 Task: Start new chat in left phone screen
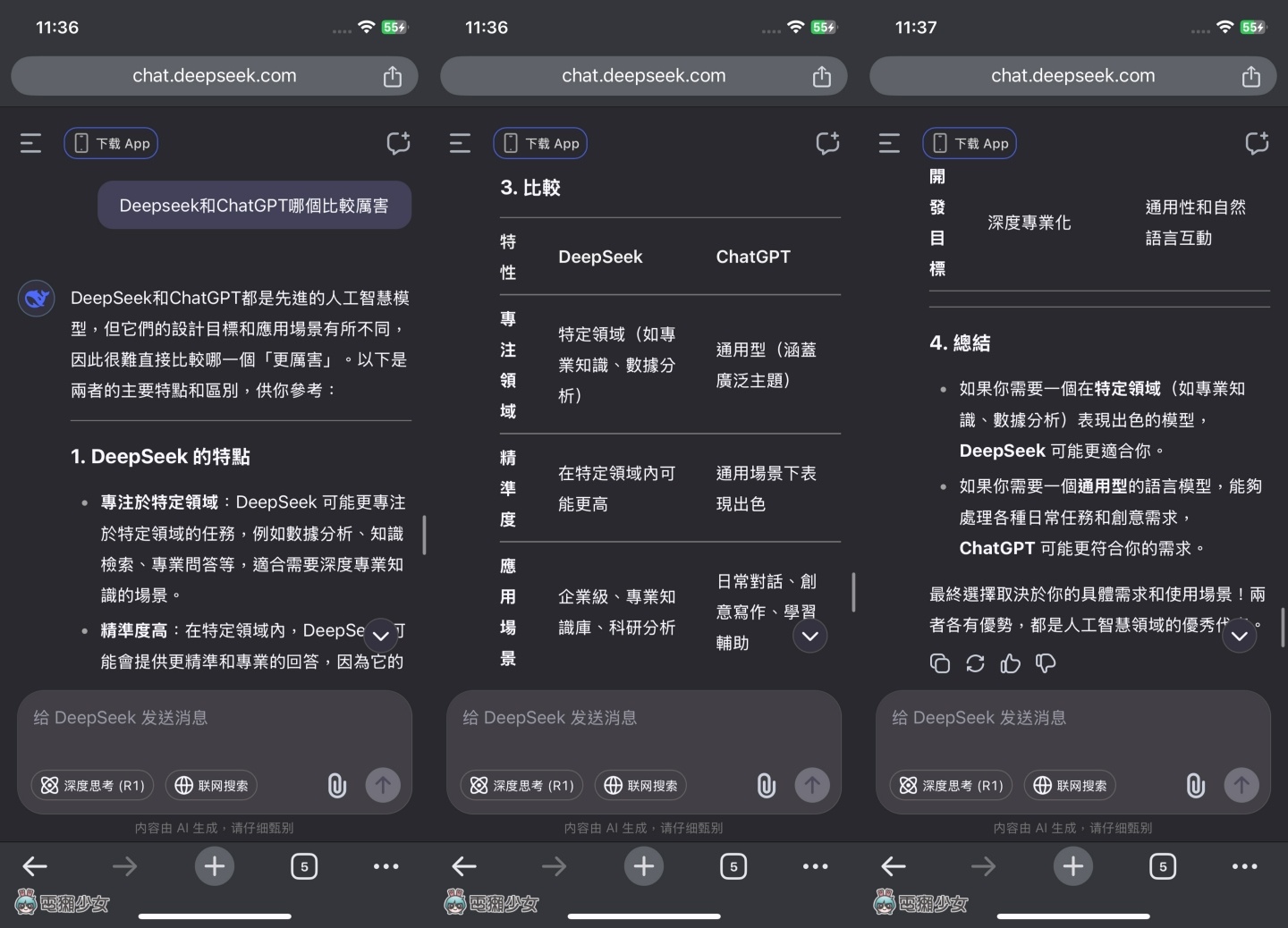pos(398,143)
